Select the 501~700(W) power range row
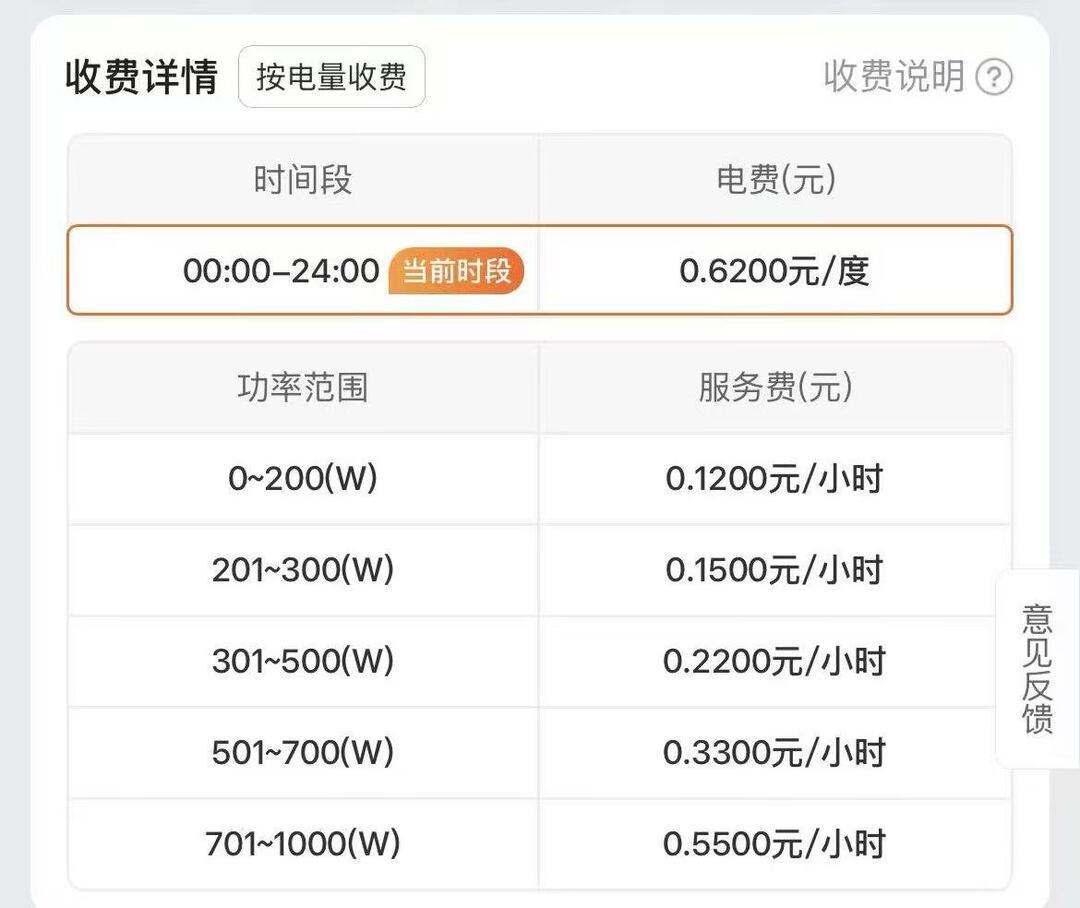This screenshot has height=908, width=1080. pos(303,753)
